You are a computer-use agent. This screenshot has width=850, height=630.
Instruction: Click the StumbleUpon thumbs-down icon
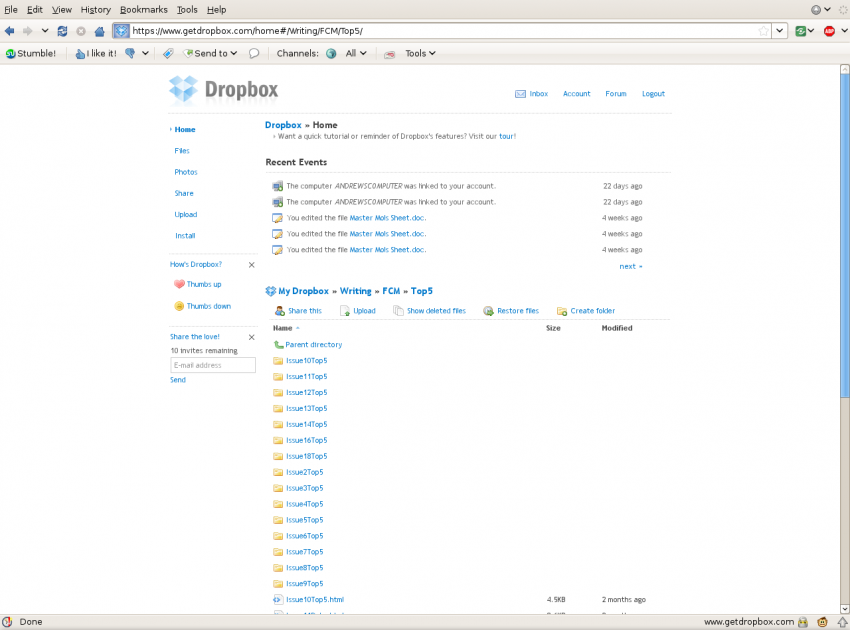tap(130, 53)
